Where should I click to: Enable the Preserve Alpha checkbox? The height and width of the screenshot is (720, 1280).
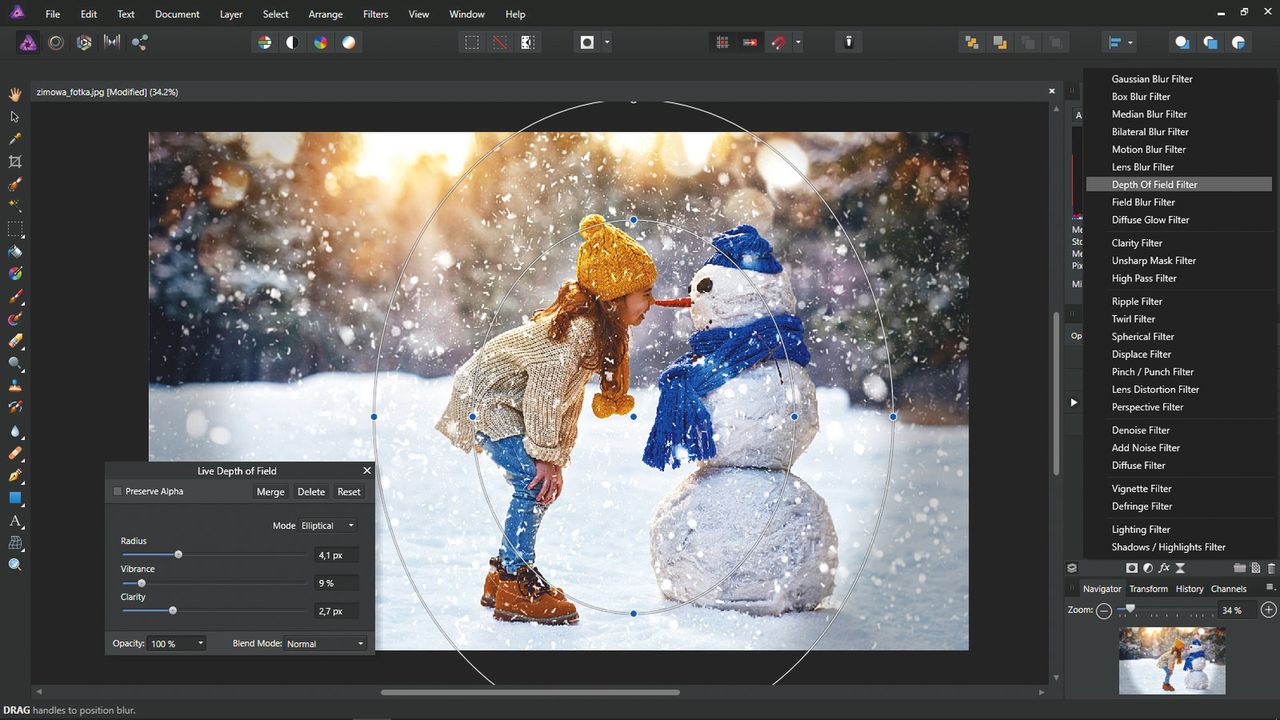118,492
